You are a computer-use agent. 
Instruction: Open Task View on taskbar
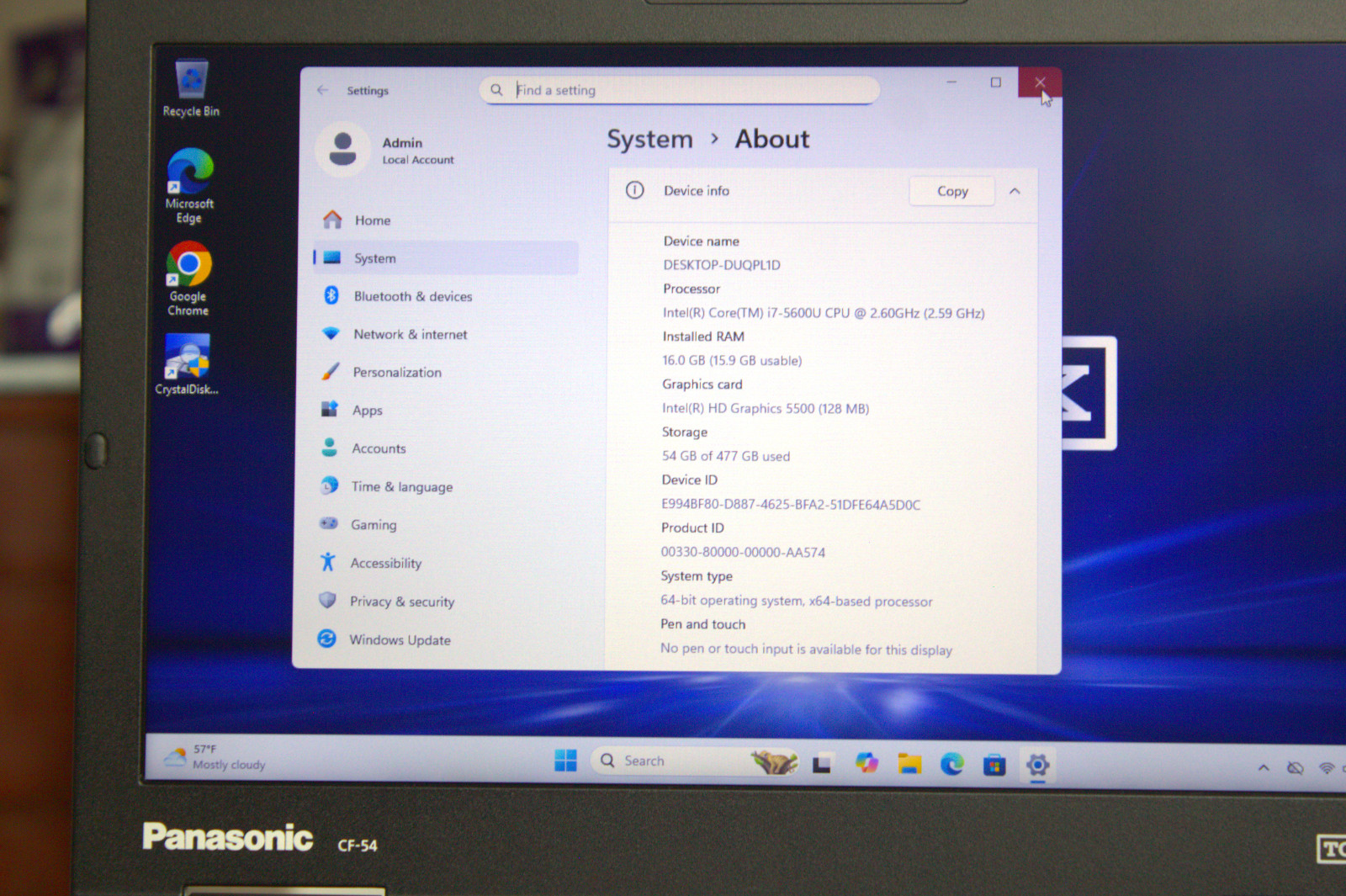[x=822, y=764]
